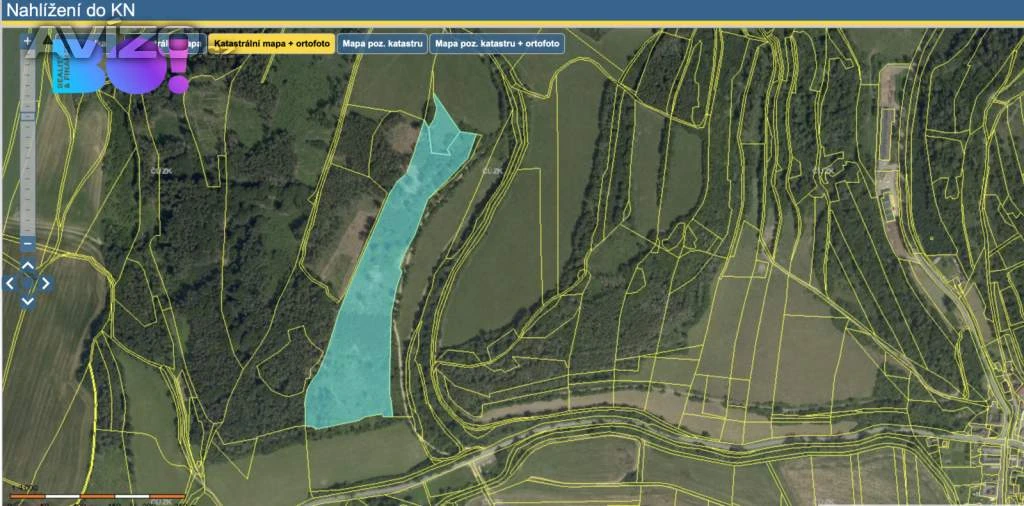This screenshot has height=506, width=1024.
Task: Pan the map down with arrow
Action: coord(28,300)
